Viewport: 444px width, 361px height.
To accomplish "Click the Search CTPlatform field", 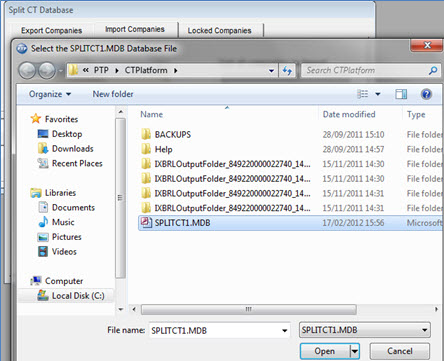I will point(365,70).
